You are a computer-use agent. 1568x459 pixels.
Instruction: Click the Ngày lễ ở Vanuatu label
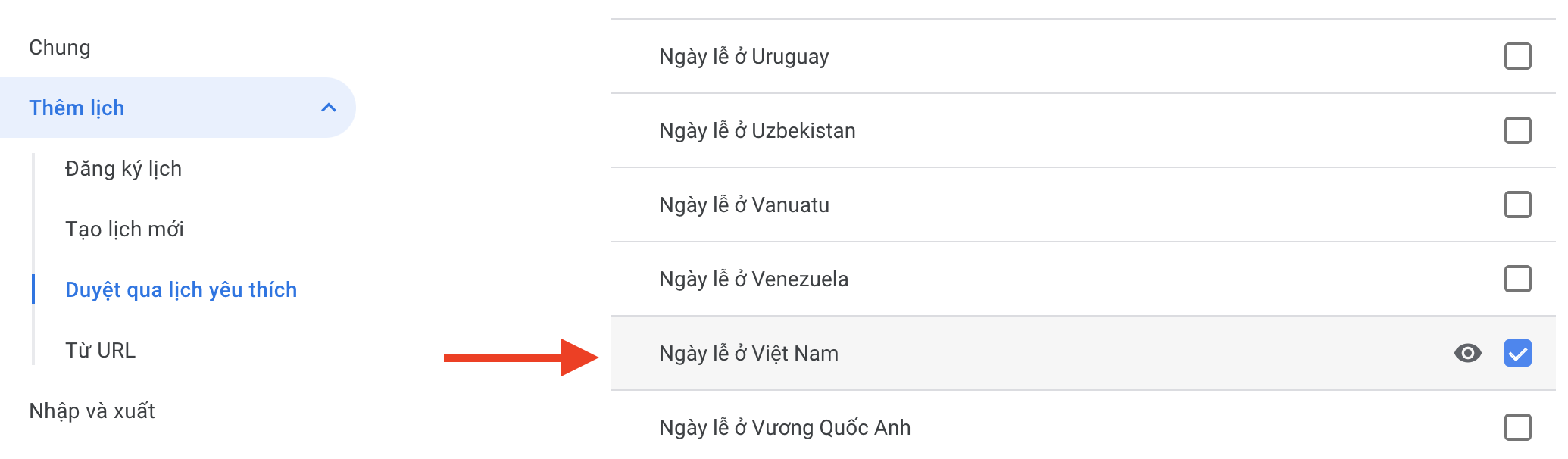(744, 205)
